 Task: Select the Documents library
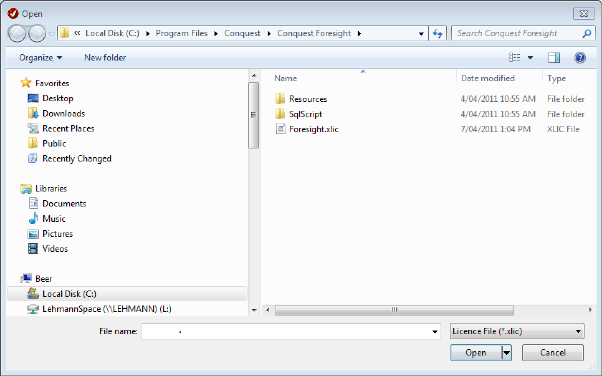pos(64,204)
